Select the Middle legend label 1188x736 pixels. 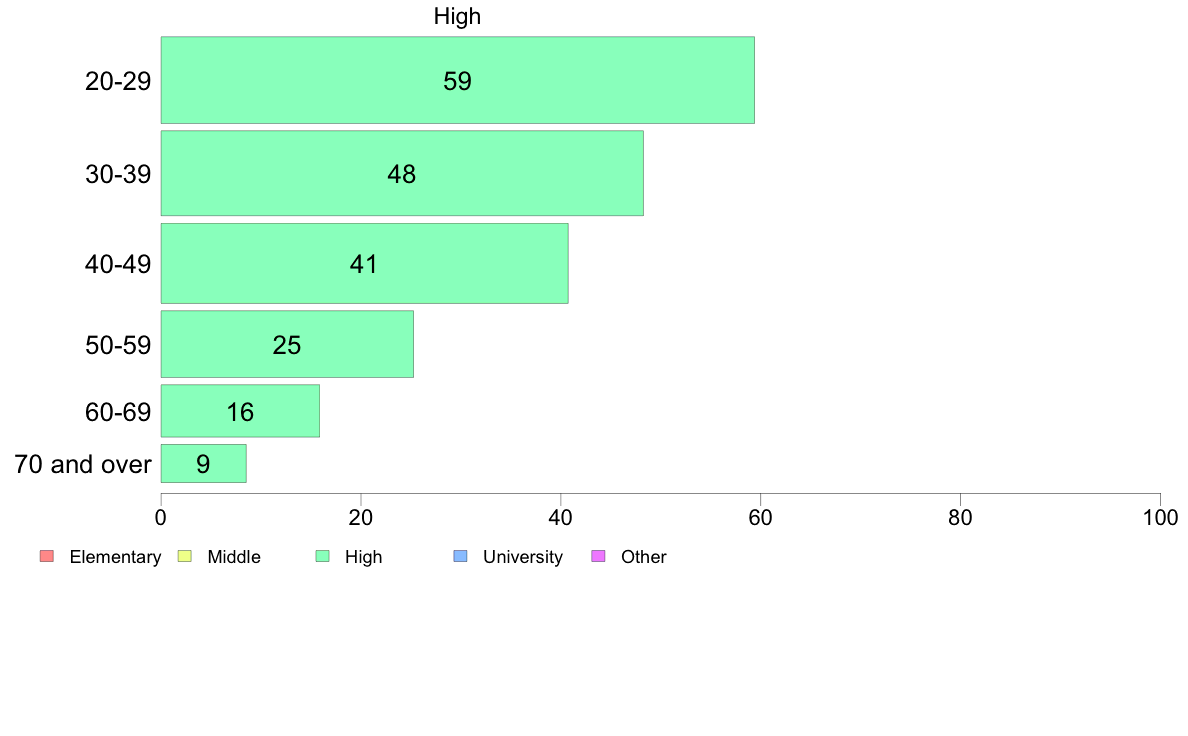click(234, 557)
